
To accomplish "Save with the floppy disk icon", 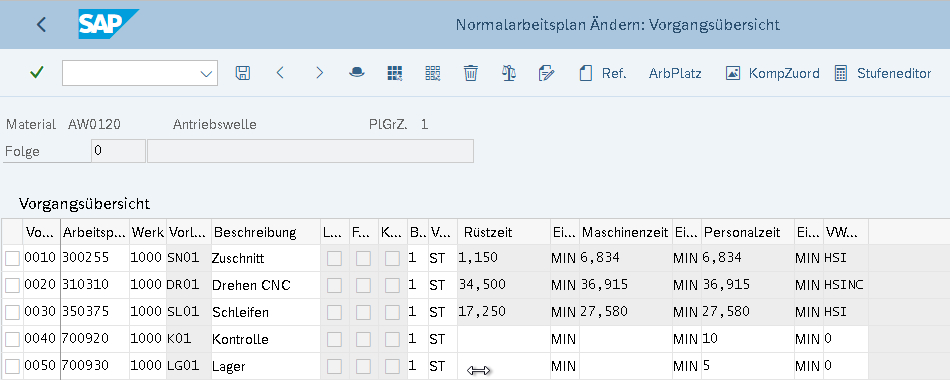I will coord(242,73).
